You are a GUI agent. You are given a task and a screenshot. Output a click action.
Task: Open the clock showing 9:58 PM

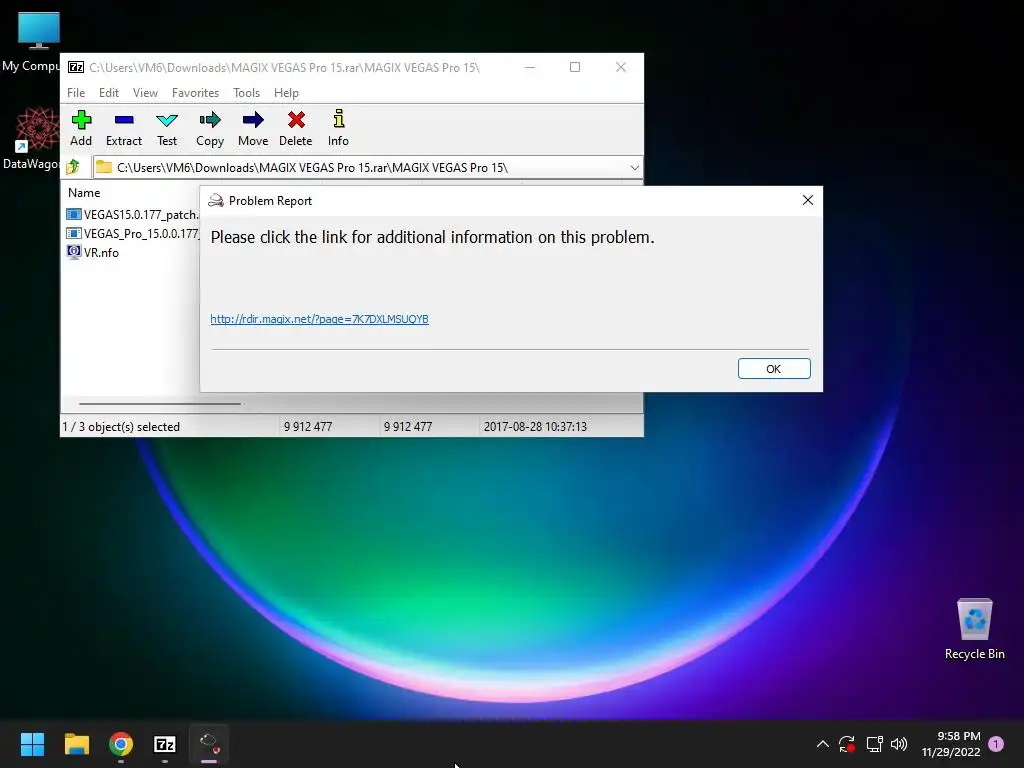(951, 744)
